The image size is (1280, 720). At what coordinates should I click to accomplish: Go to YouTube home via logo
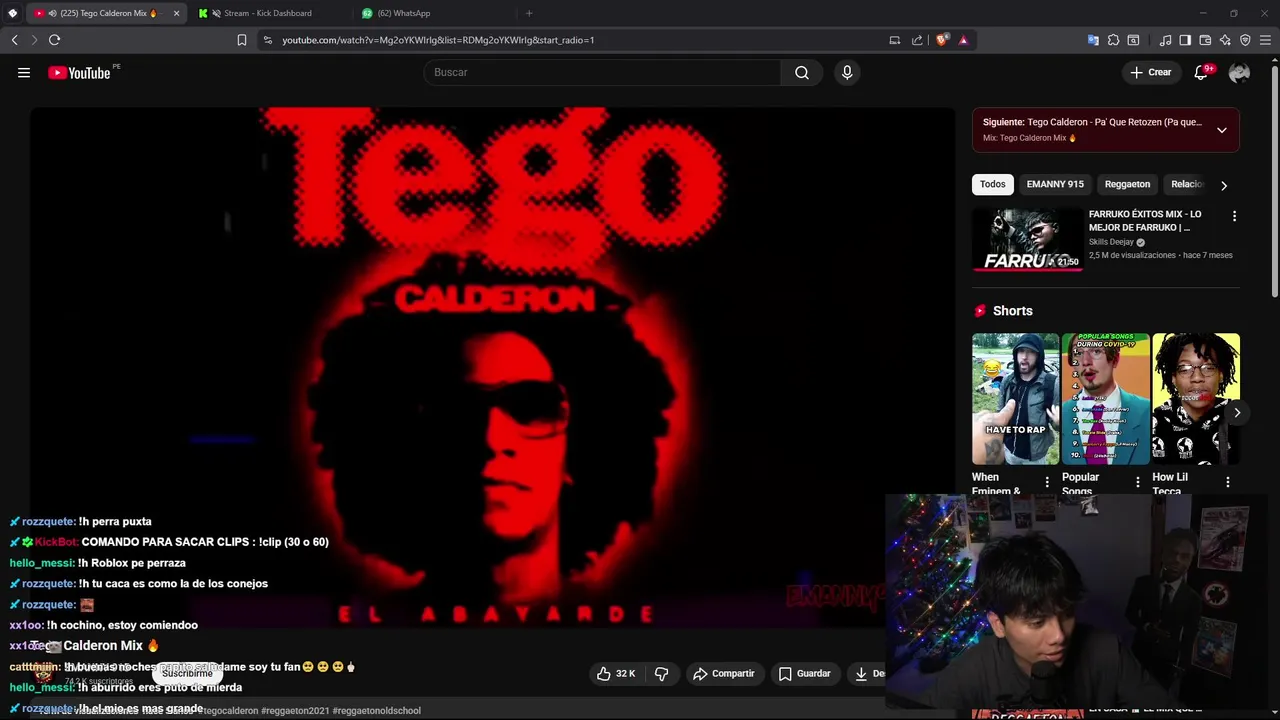(x=79, y=72)
